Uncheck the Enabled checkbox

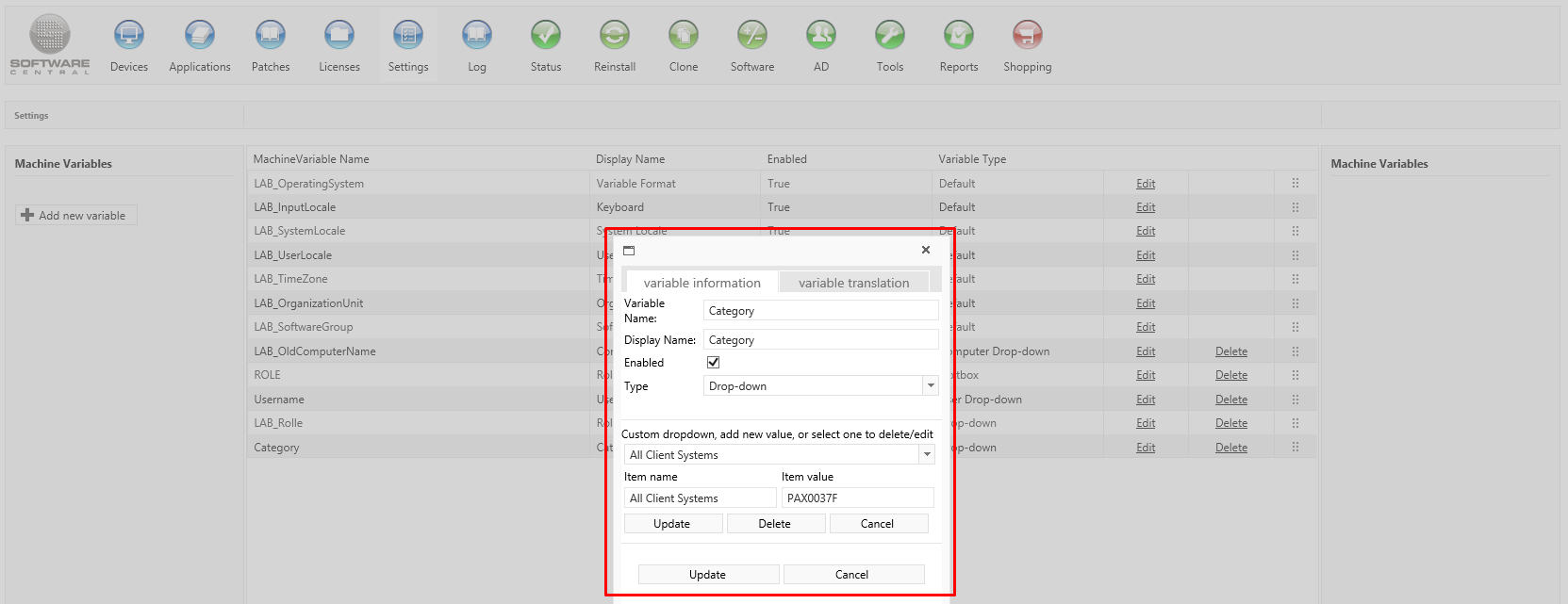[714, 363]
